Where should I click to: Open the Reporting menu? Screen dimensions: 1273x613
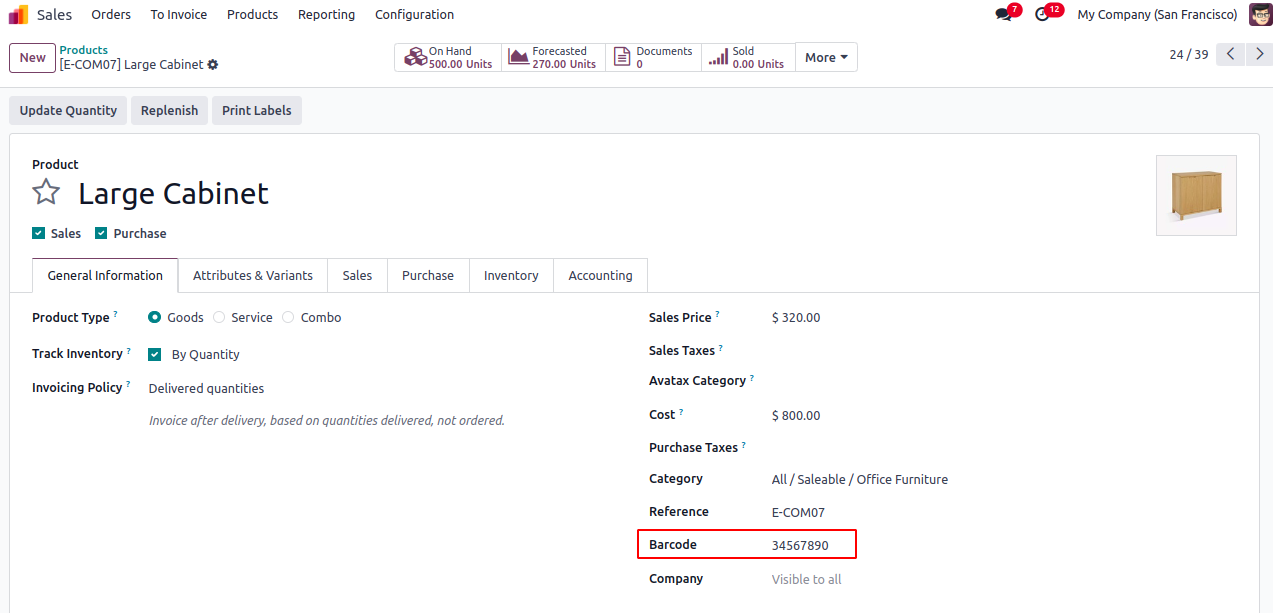pos(326,15)
